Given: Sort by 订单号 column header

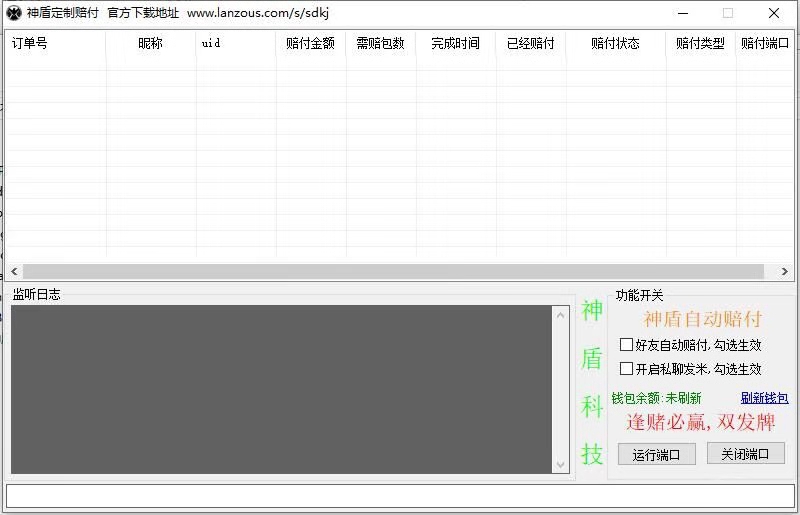Looking at the screenshot, I should click(55, 43).
